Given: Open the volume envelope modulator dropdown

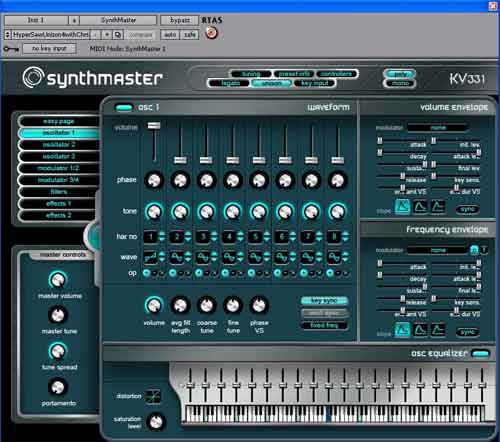Looking at the screenshot, I should click(438, 128).
